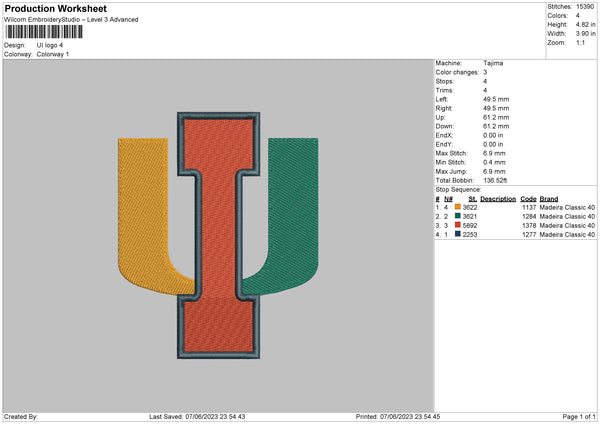Click the 'Code' column header
The image size is (600, 424).
point(528,199)
